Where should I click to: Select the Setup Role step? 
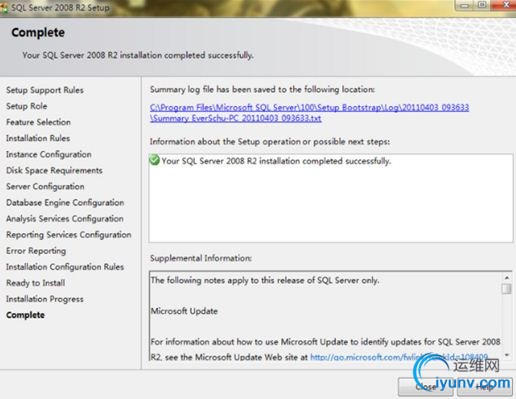click(27, 106)
